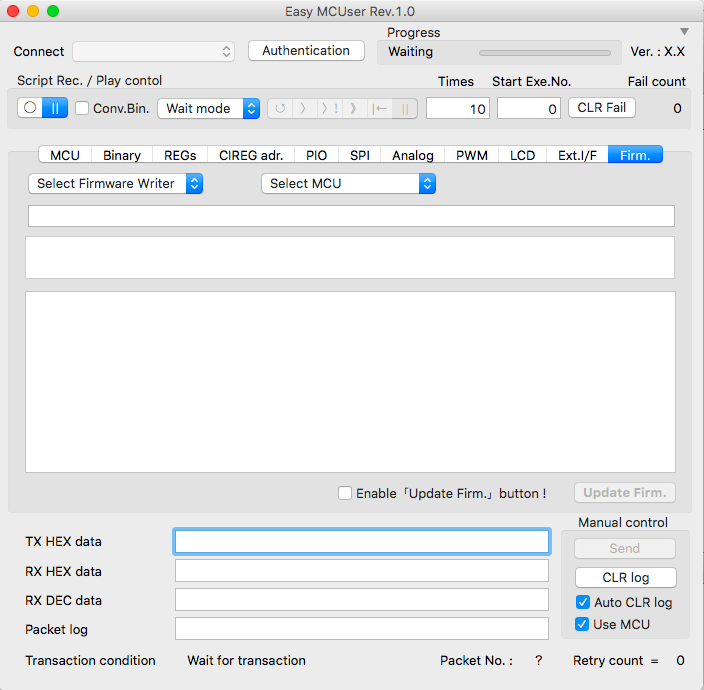The width and height of the screenshot is (704, 690).
Task: Tick Enable Update Firm. button checkbox
Action: (x=345, y=493)
